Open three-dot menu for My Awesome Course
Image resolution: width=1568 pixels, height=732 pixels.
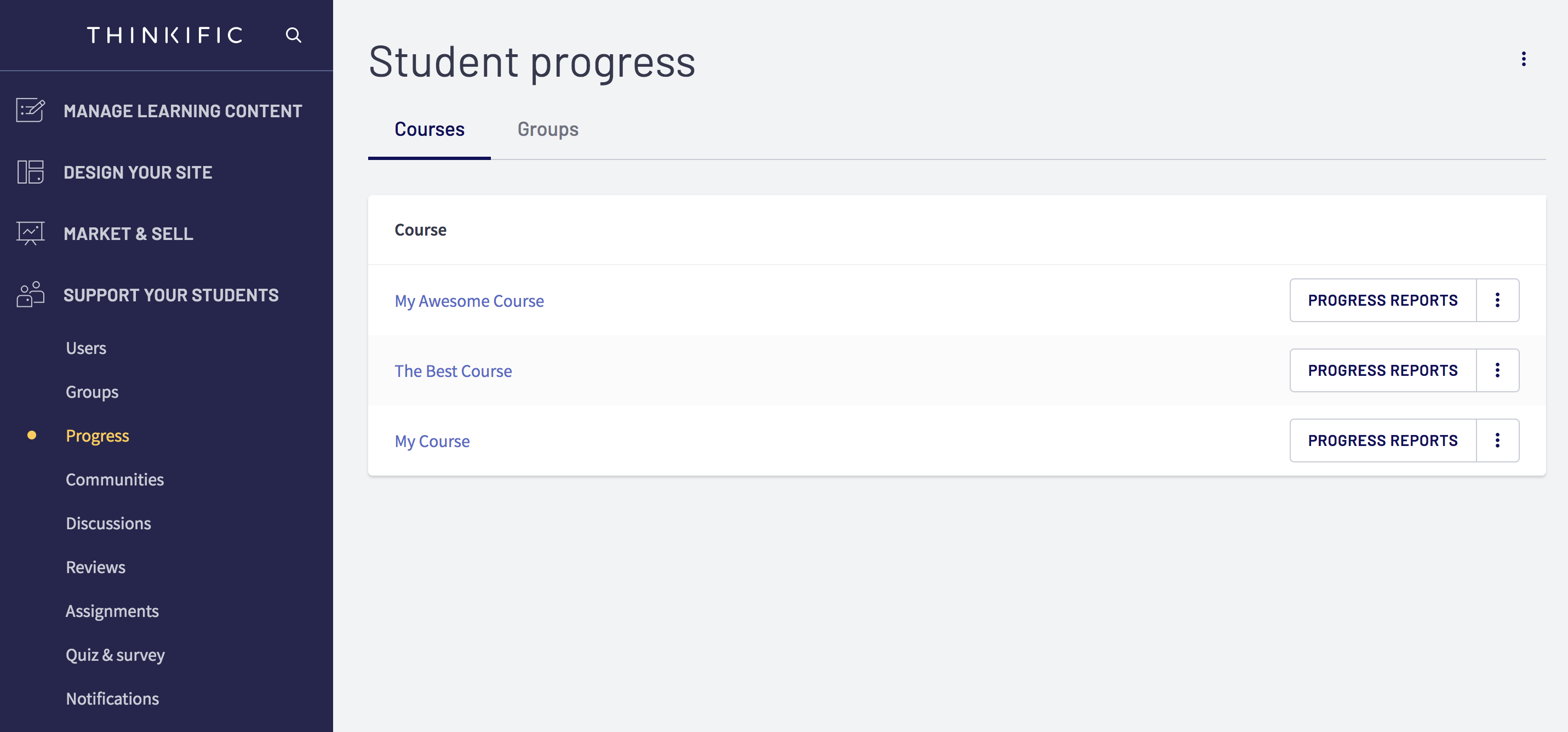pos(1497,300)
